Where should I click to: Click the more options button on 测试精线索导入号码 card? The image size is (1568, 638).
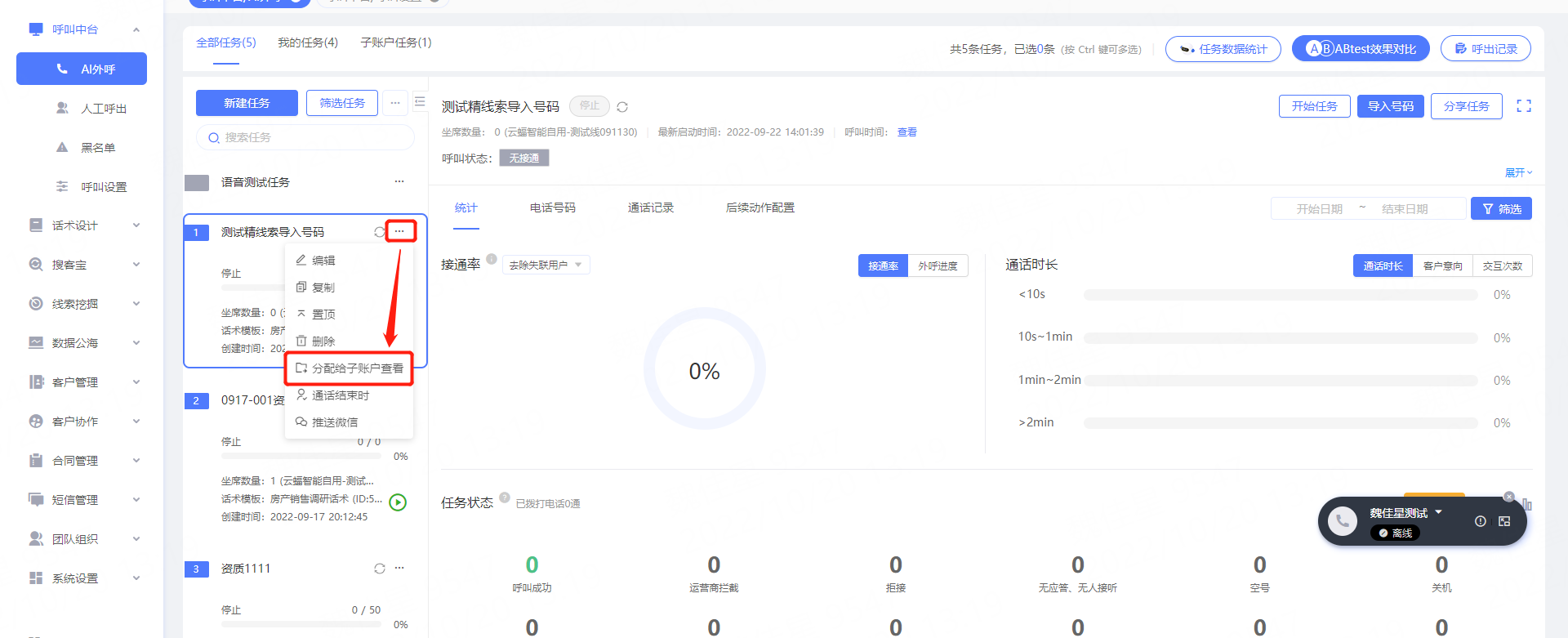pyautogui.click(x=399, y=231)
